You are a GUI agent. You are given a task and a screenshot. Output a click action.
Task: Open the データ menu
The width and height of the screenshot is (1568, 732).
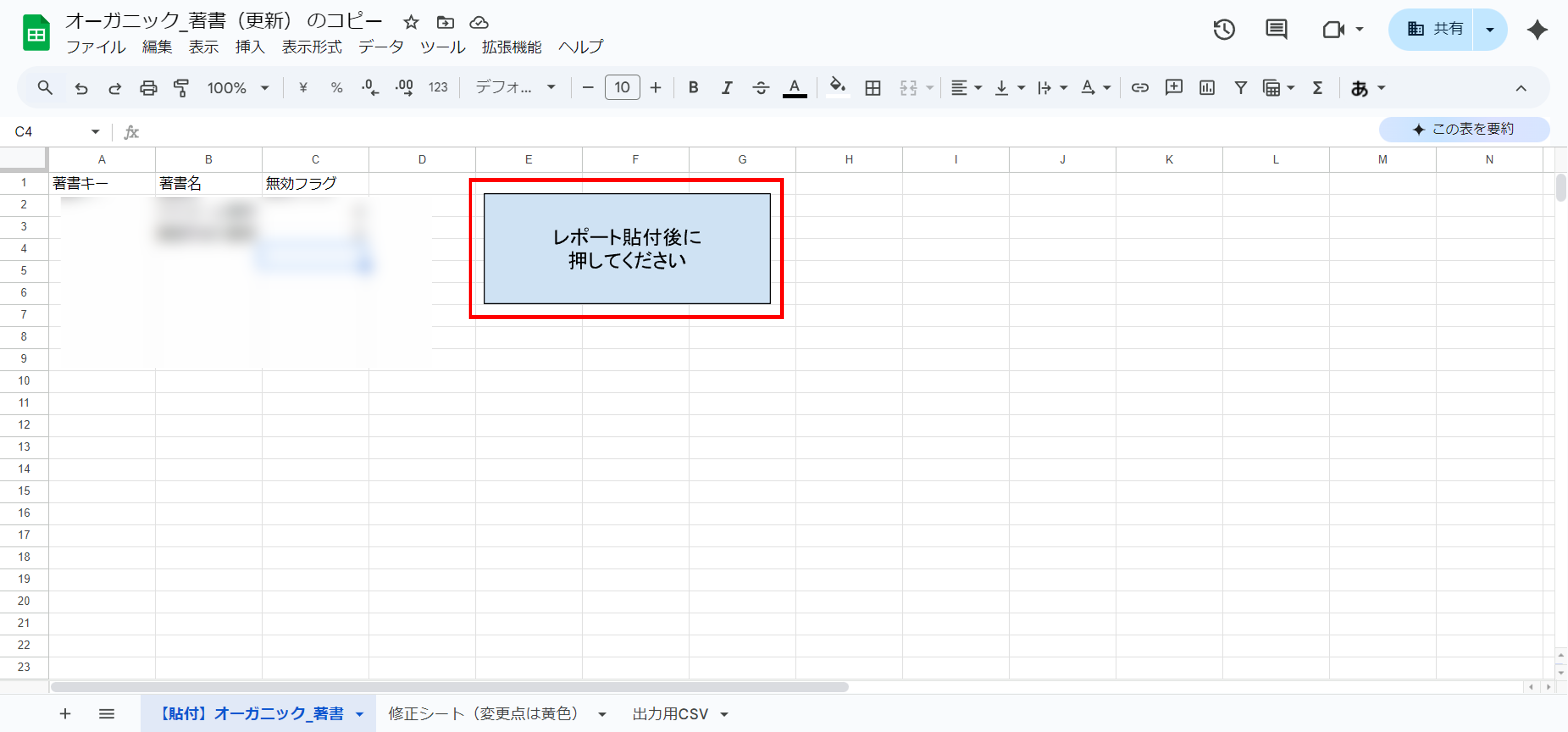(381, 47)
